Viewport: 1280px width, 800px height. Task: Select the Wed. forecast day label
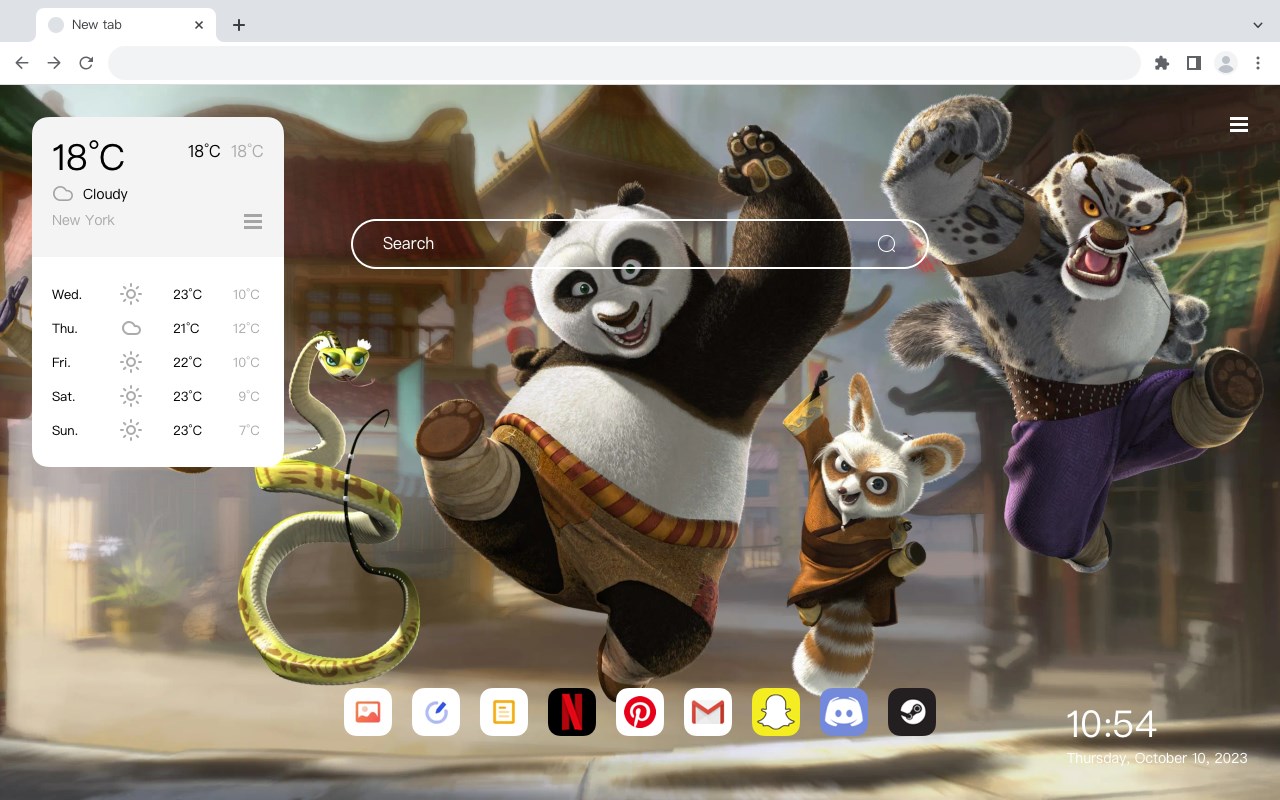[67, 295]
